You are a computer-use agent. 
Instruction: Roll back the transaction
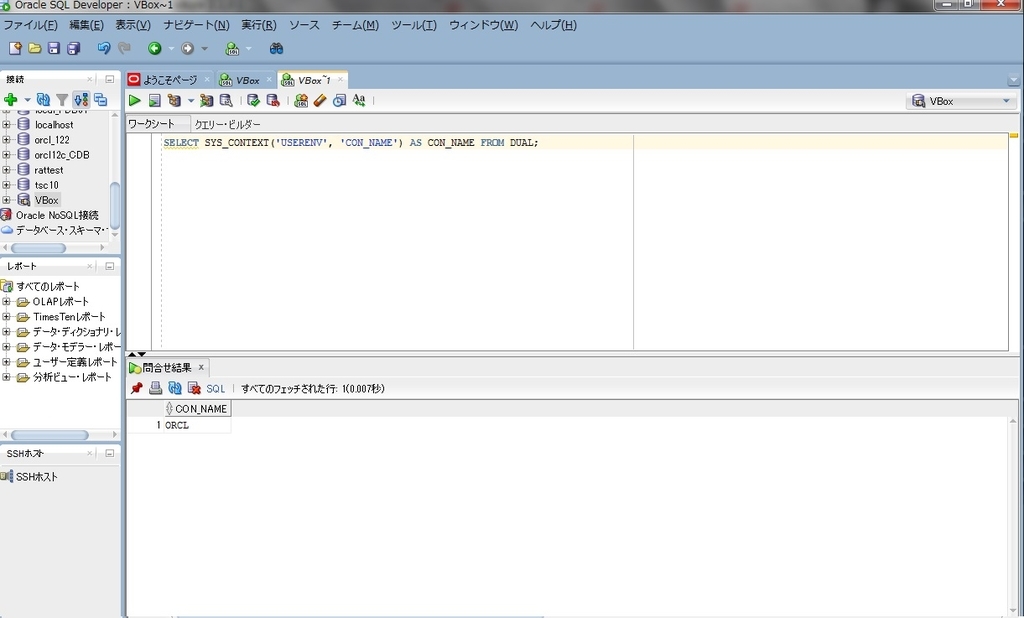[x=273, y=101]
